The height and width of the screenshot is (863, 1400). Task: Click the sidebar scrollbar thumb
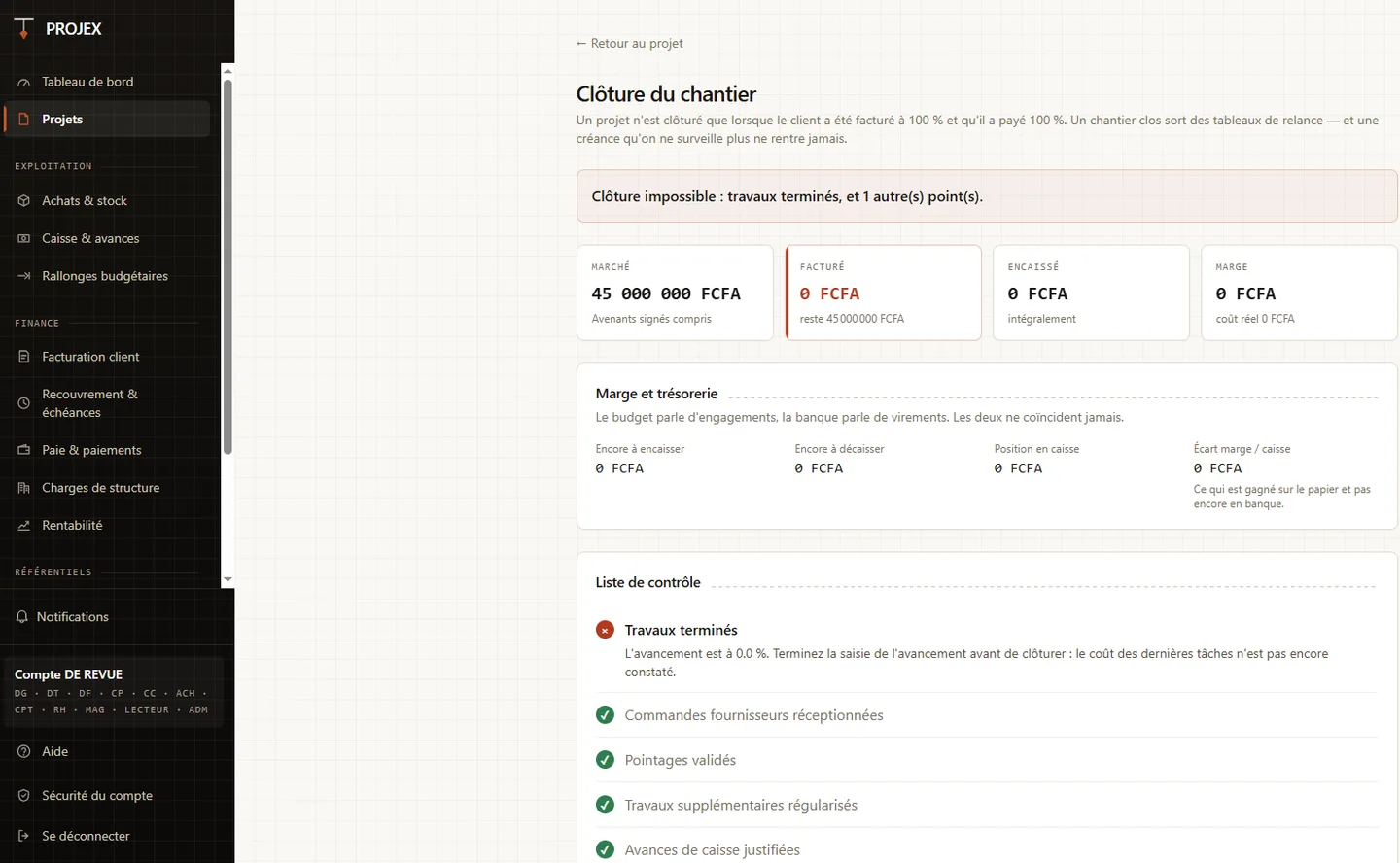tap(227, 266)
